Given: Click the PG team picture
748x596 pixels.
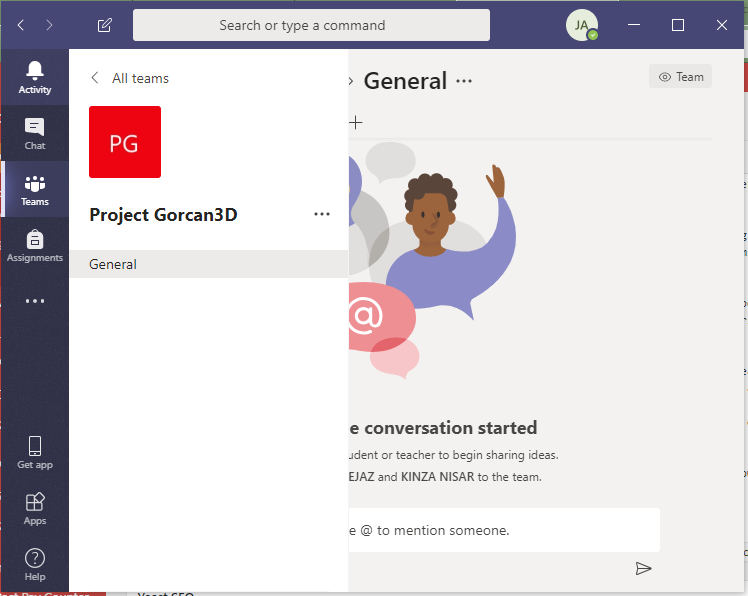Looking at the screenshot, I should pyautogui.click(x=125, y=142).
